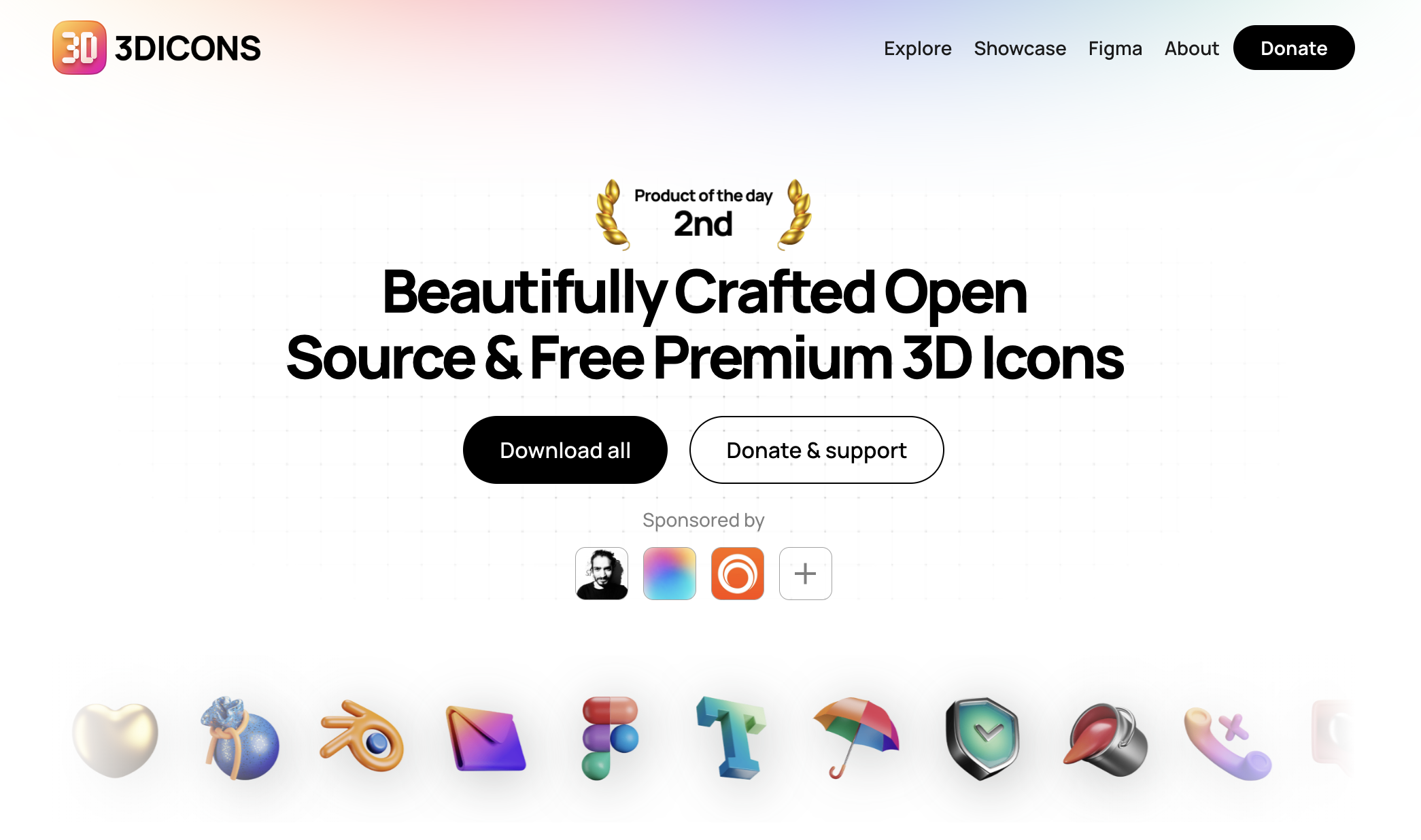Open the bearded man sponsor avatar

click(x=602, y=574)
